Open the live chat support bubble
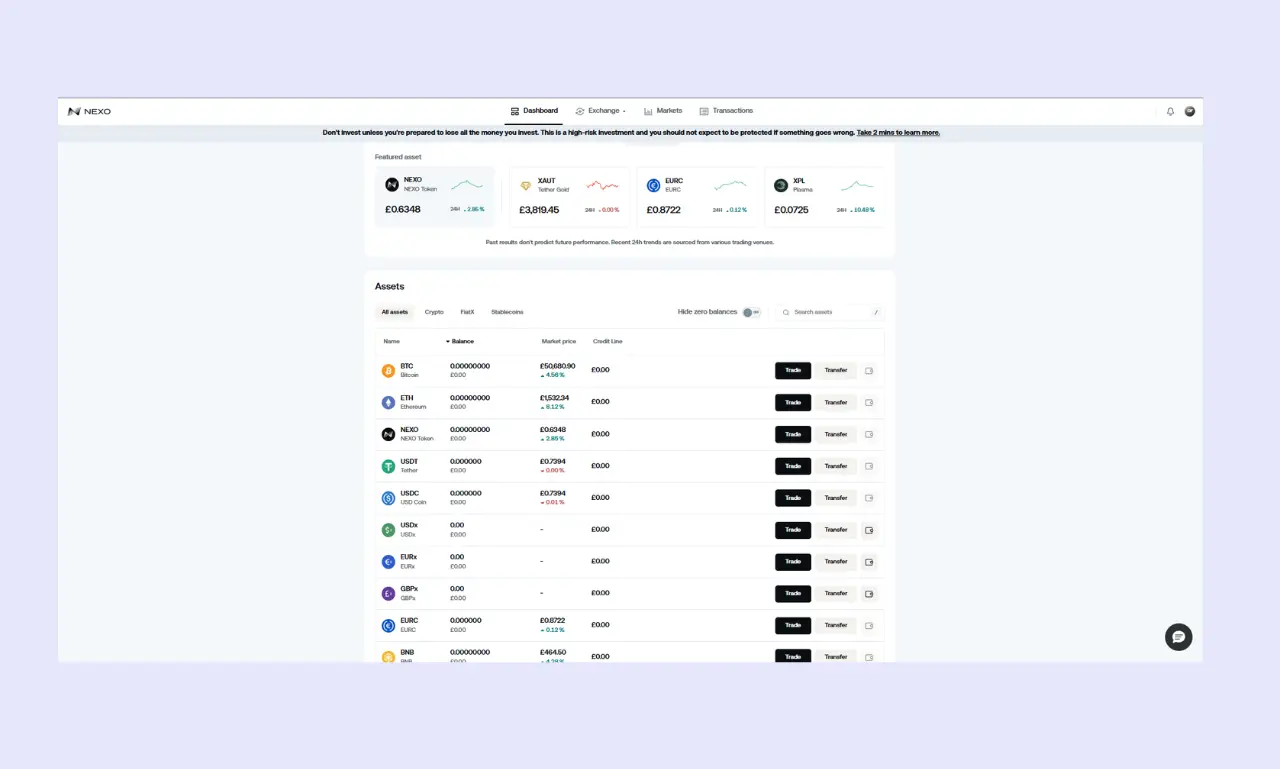Image resolution: width=1280 pixels, height=769 pixels. (x=1178, y=637)
